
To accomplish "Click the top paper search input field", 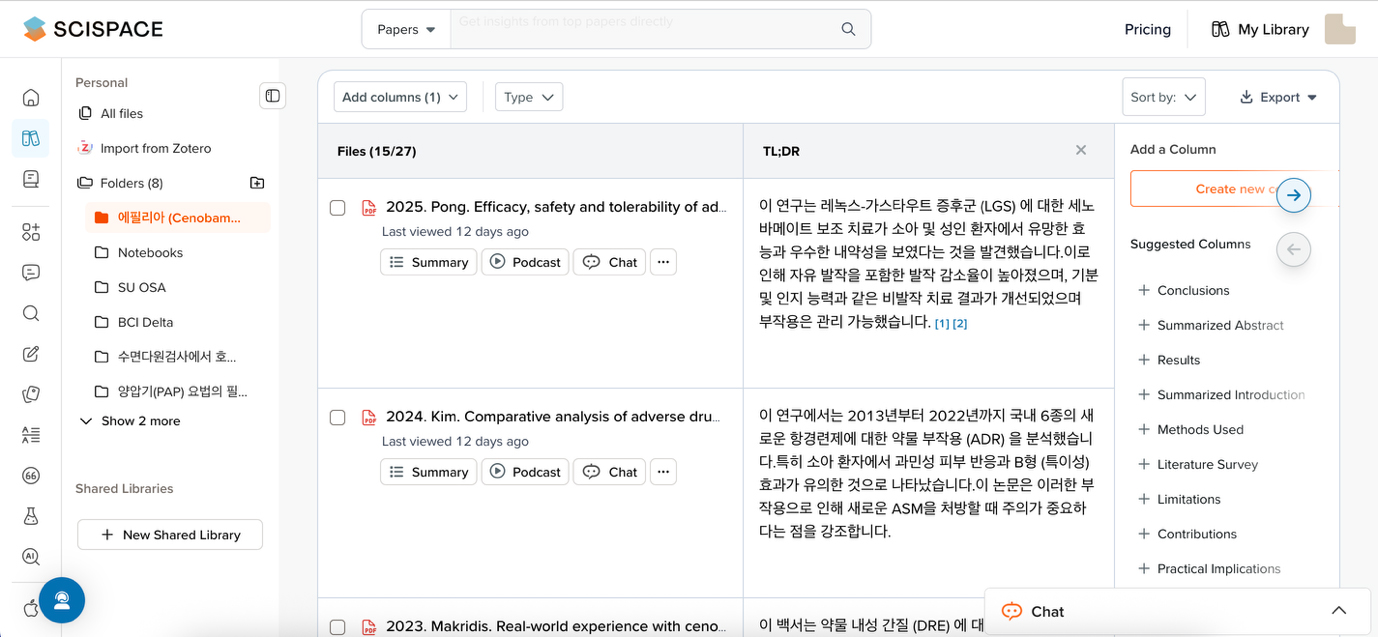I will (640, 29).
